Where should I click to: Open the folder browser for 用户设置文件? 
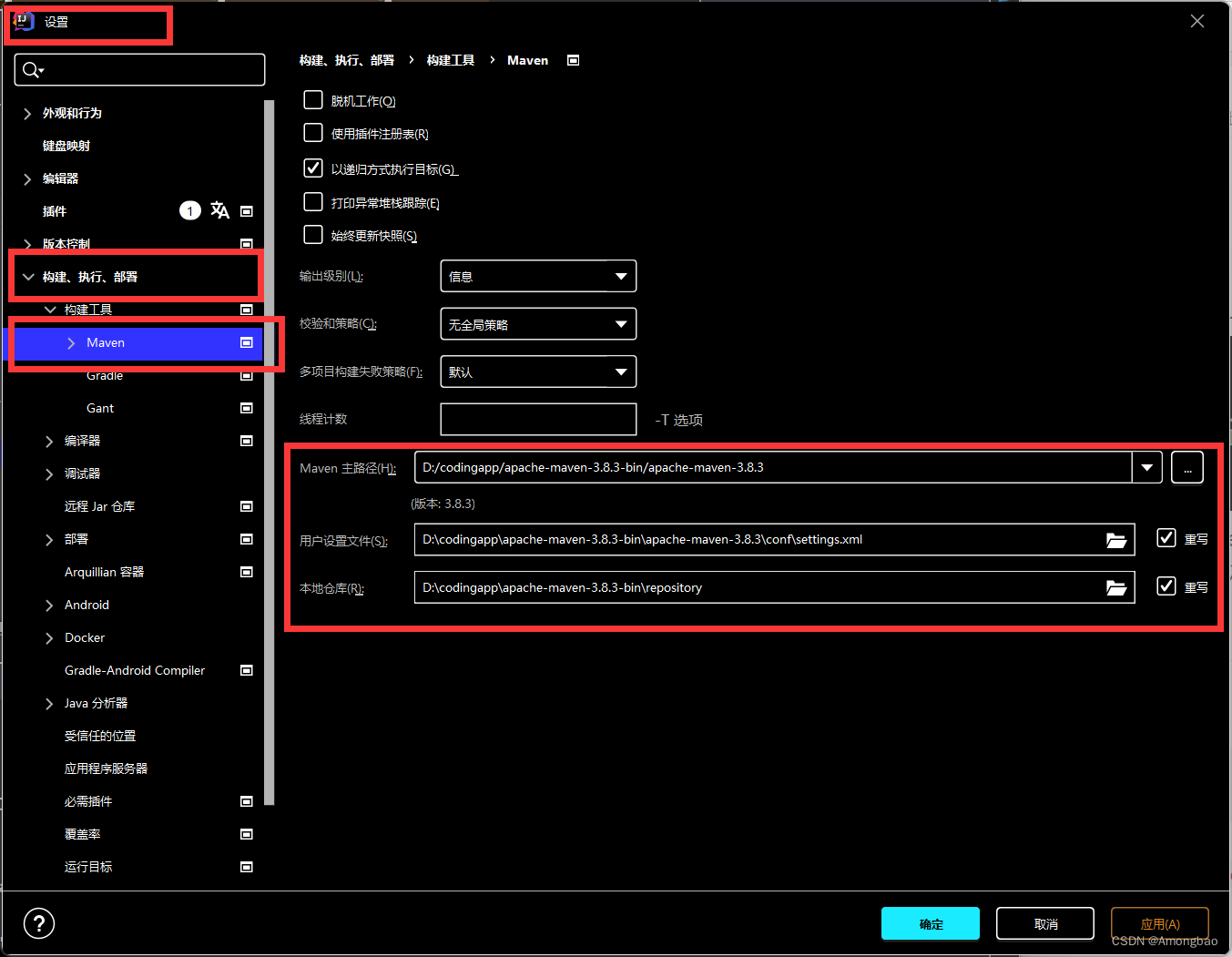(x=1116, y=539)
